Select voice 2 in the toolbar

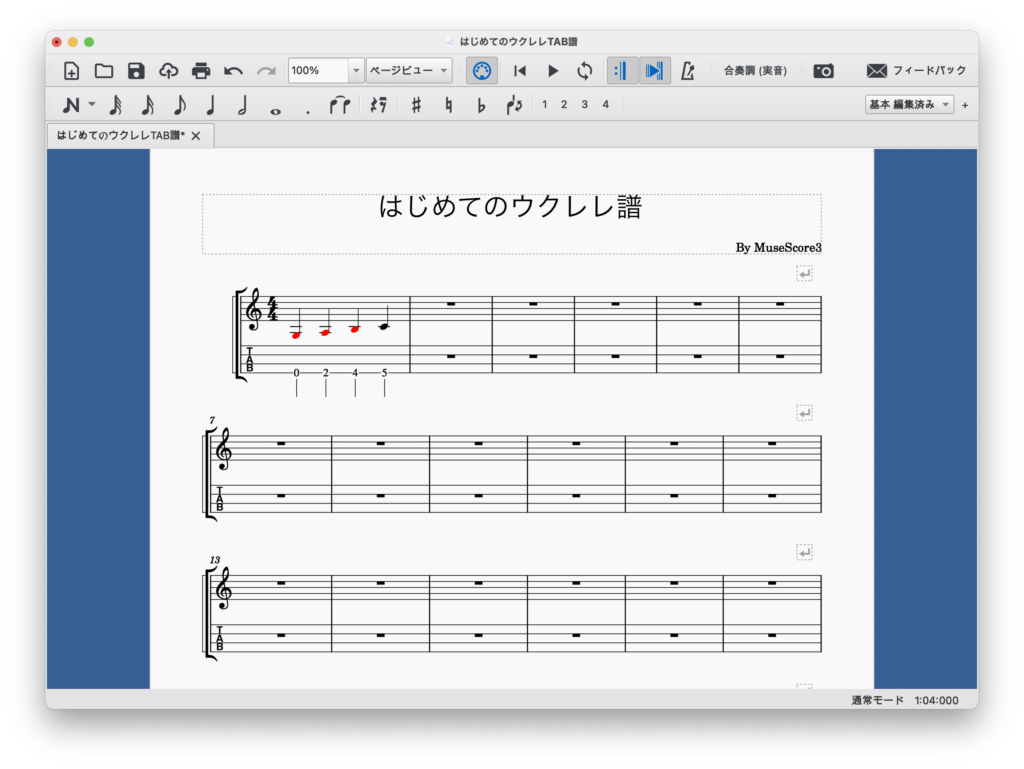click(x=564, y=104)
